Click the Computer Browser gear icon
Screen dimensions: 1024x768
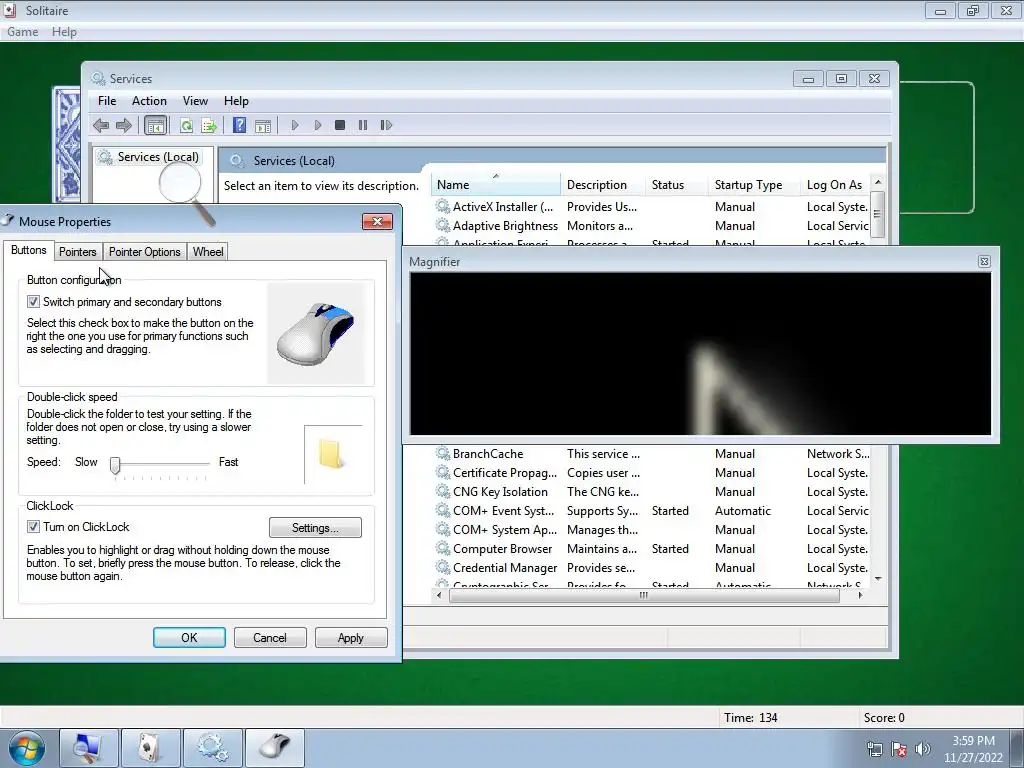[x=443, y=549]
